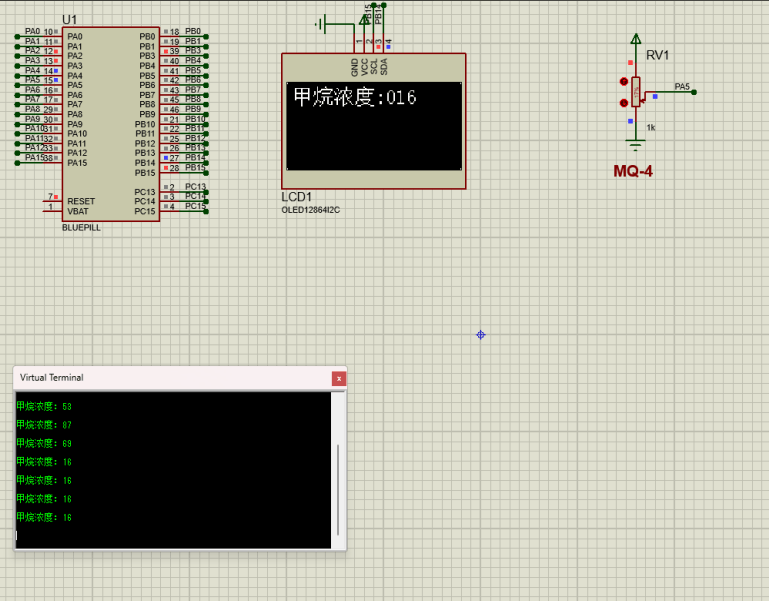Select the MQ-4 text label
769x601 pixels.
pyautogui.click(x=633, y=172)
